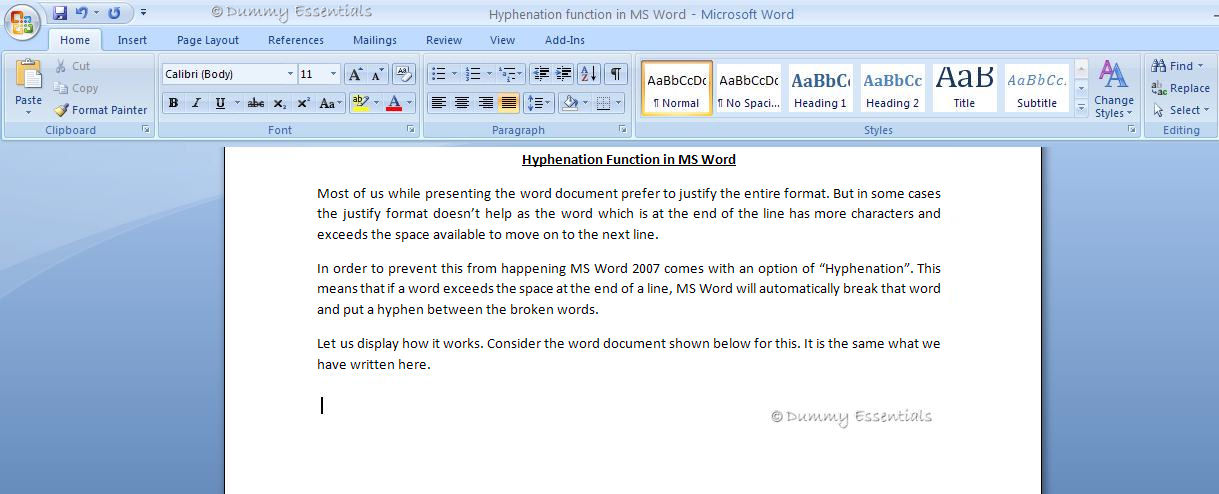Open the font name dropdown
Viewport: 1219px width, 494px height.
coord(290,74)
